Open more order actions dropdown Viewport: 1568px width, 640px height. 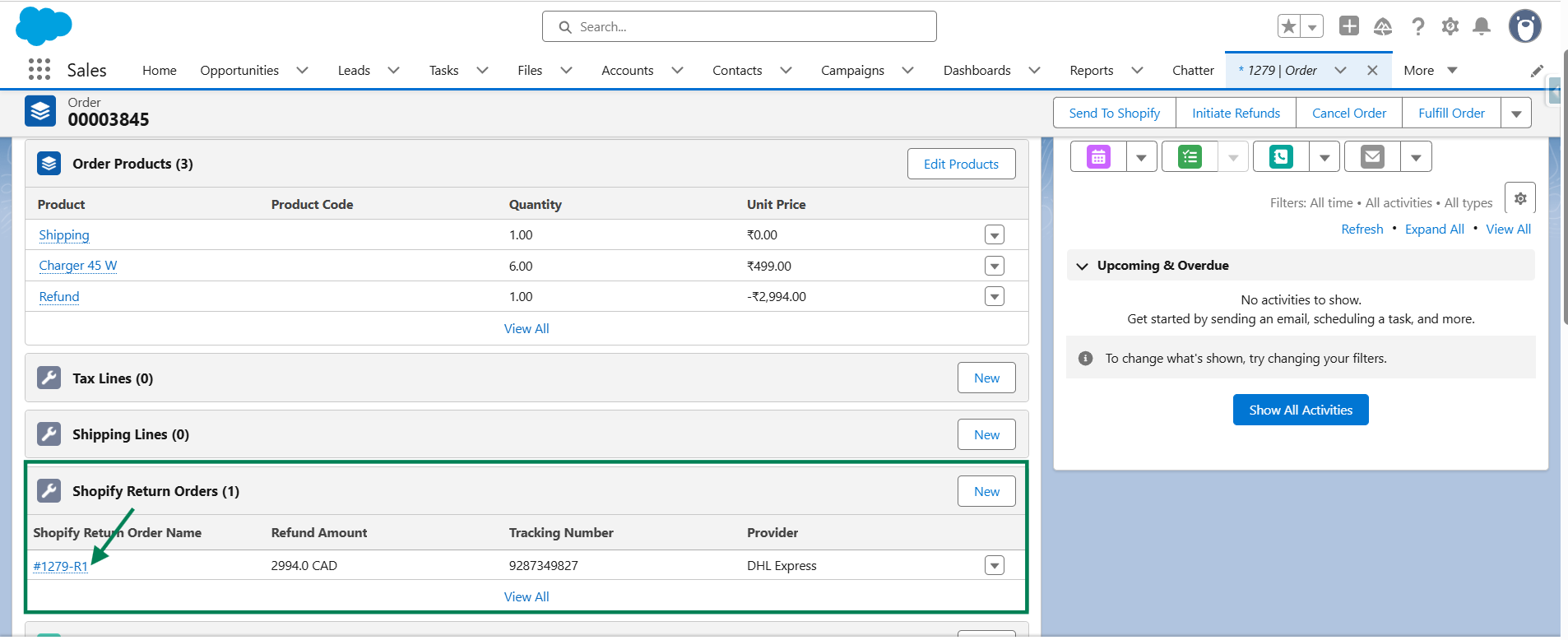[1516, 114]
